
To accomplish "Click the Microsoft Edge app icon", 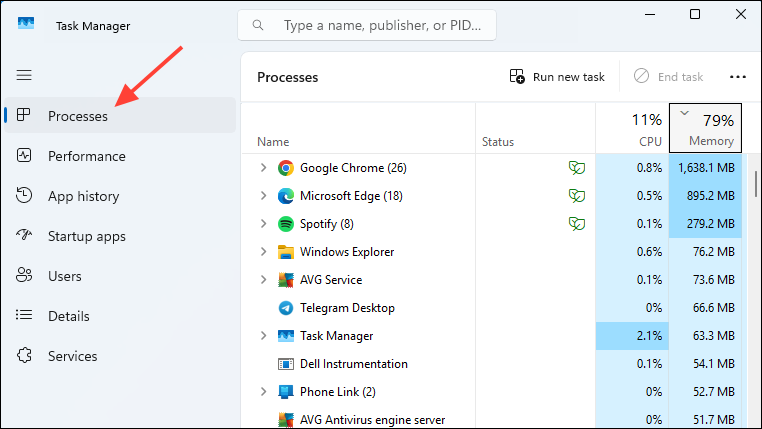I will tap(285, 196).
